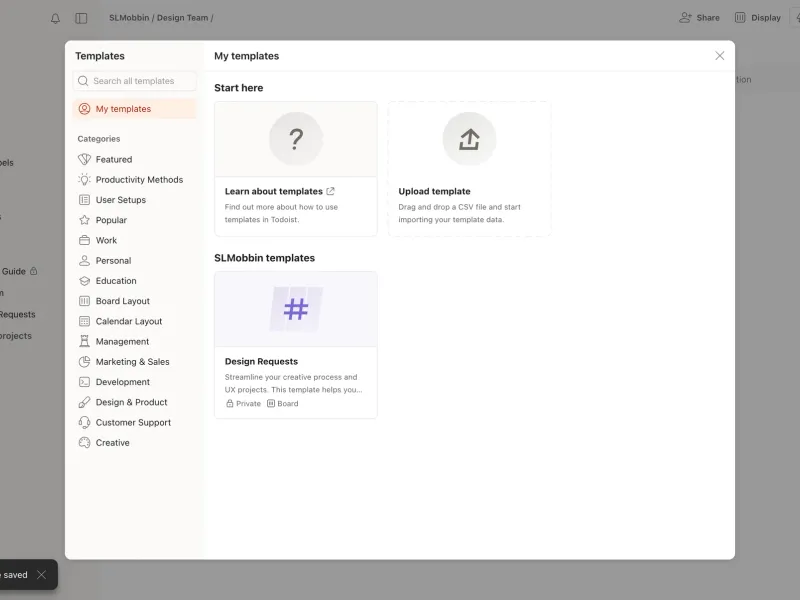The image size is (800, 600).
Task: Select My templates in sidebar
Action: click(135, 109)
